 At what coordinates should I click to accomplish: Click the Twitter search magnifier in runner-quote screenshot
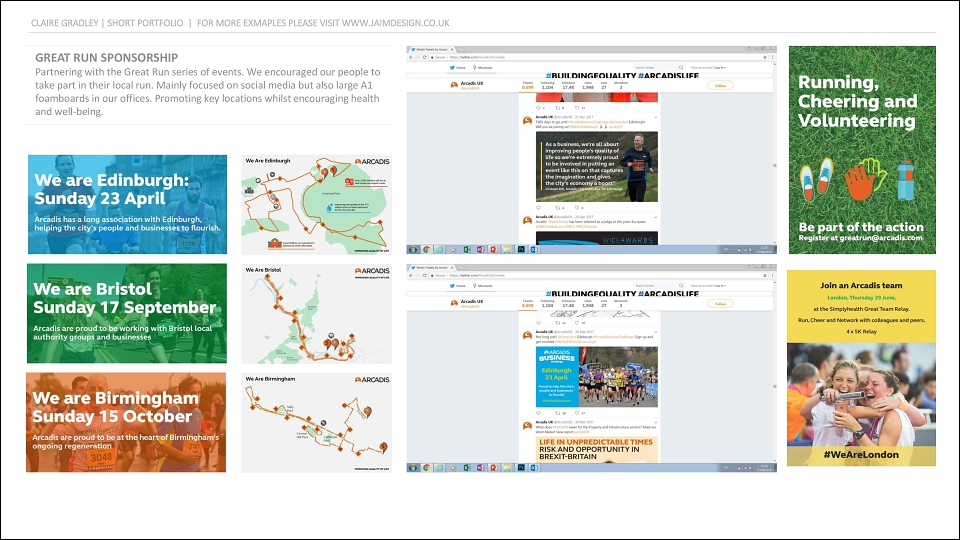[x=681, y=67]
